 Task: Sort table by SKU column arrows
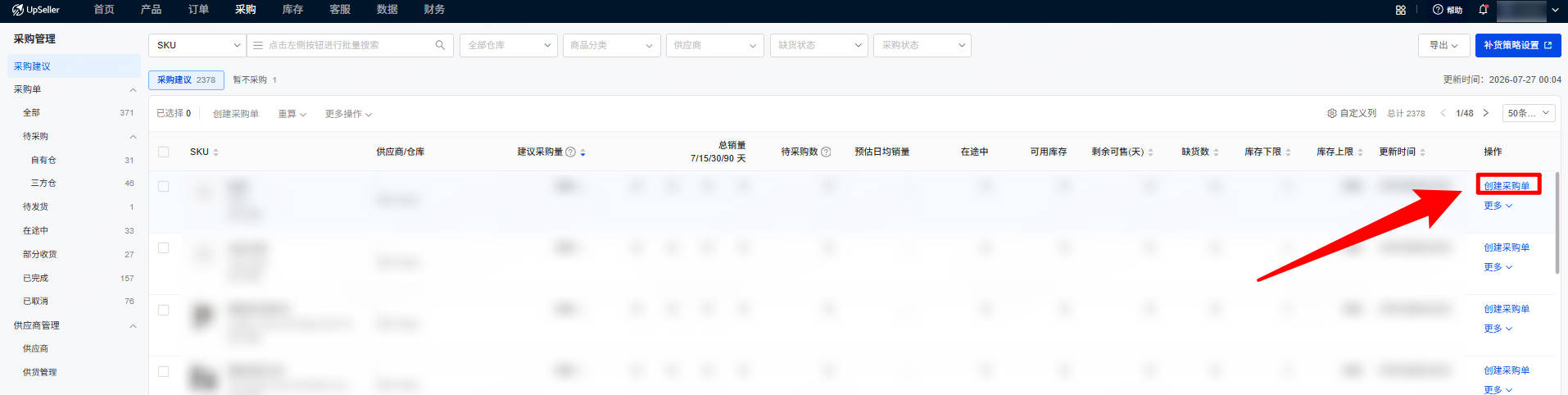(x=215, y=152)
